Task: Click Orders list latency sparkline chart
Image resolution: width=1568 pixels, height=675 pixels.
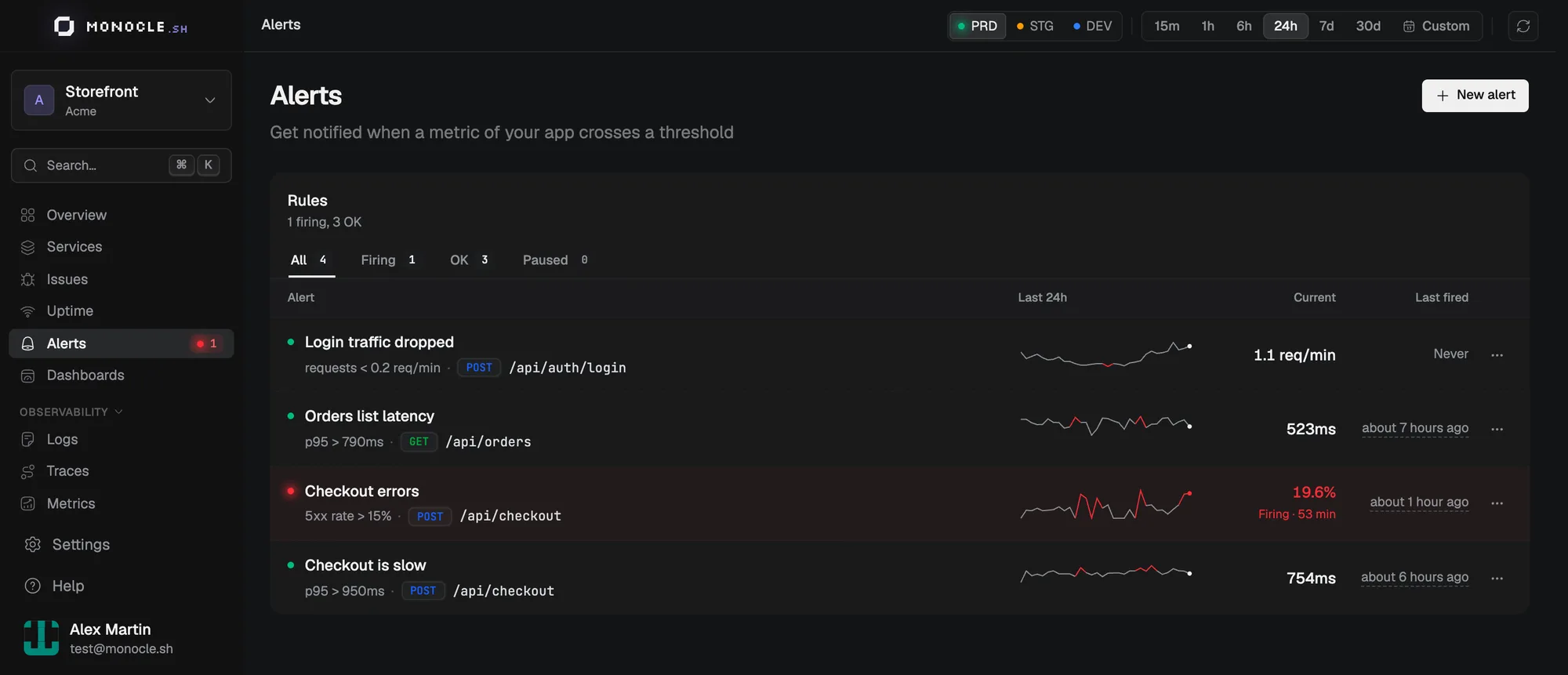Action: [x=1105, y=426]
